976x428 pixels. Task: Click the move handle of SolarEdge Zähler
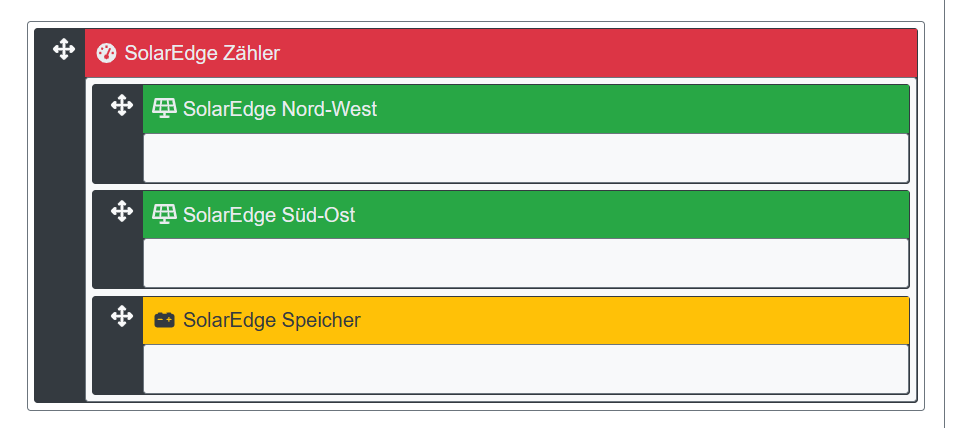tap(63, 49)
